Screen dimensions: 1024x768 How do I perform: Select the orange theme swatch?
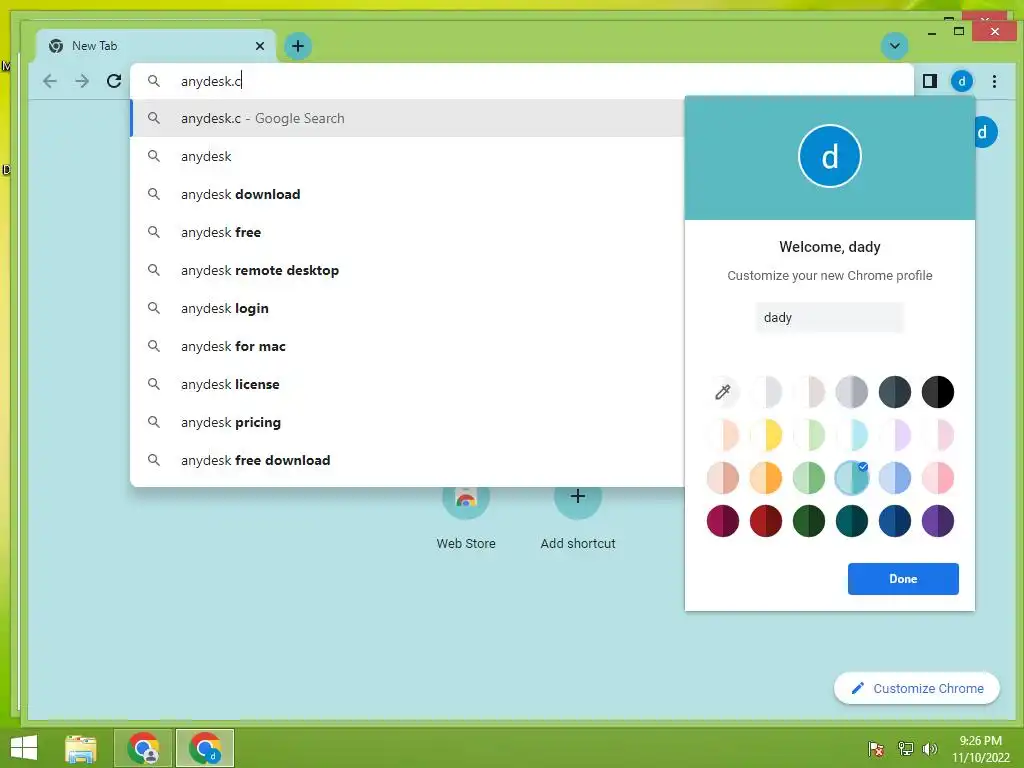[765, 478]
